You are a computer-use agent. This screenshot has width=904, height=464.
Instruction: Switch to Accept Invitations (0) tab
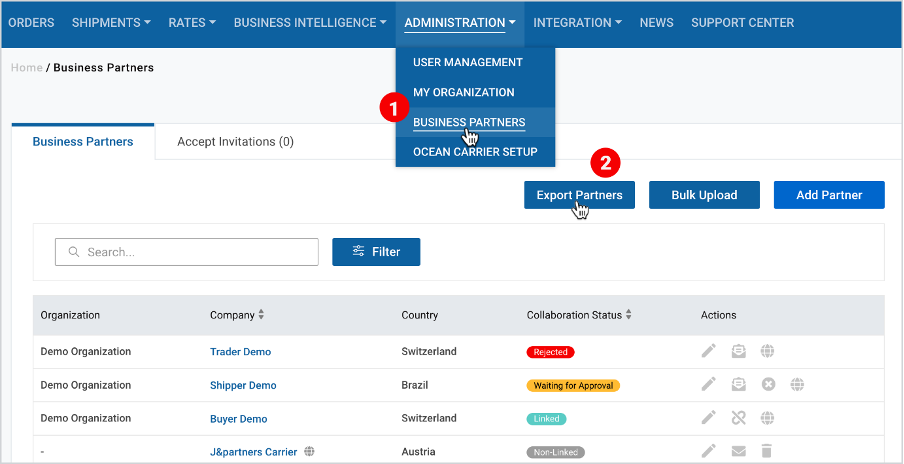(x=235, y=142)
